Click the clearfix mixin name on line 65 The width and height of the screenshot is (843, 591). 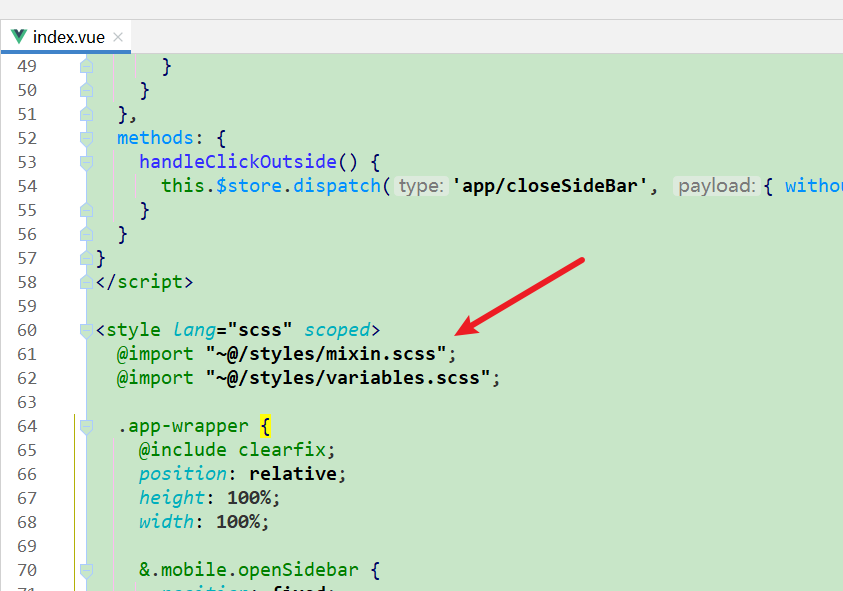pyautogui.click(x=283, y=449)
